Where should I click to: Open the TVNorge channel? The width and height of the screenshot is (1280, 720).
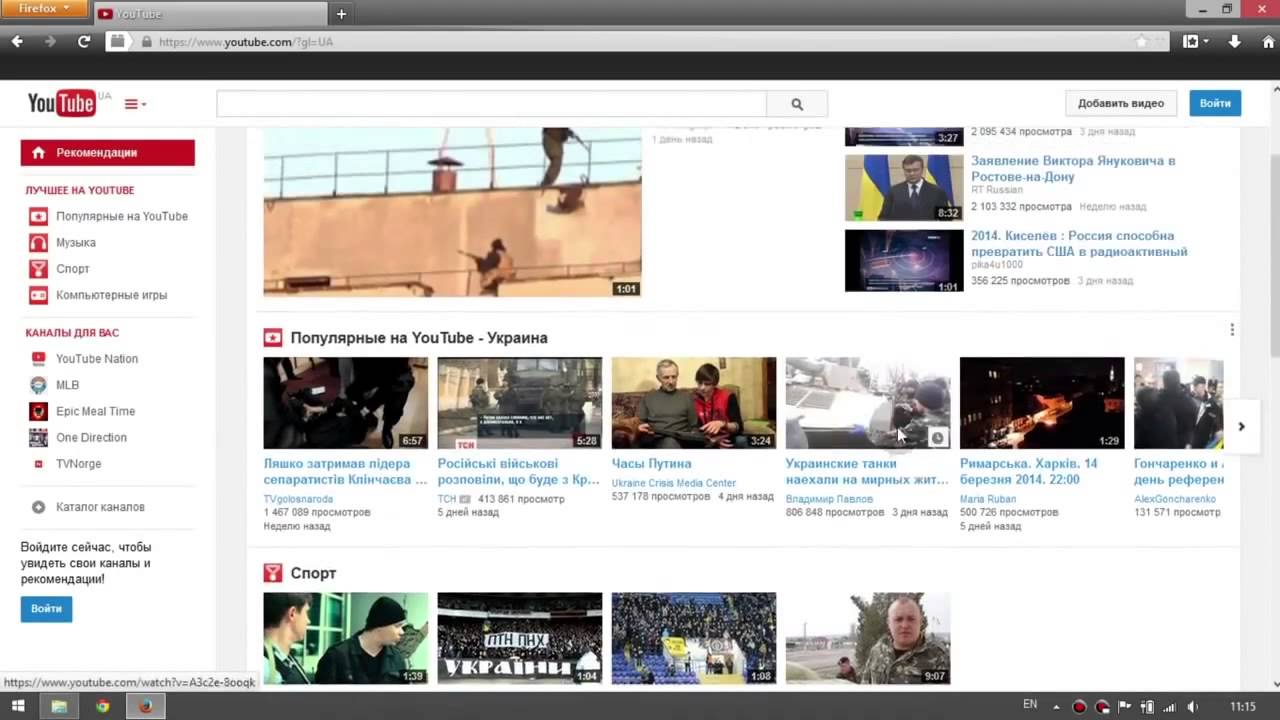pyautogui.click(x=78, y=464)
